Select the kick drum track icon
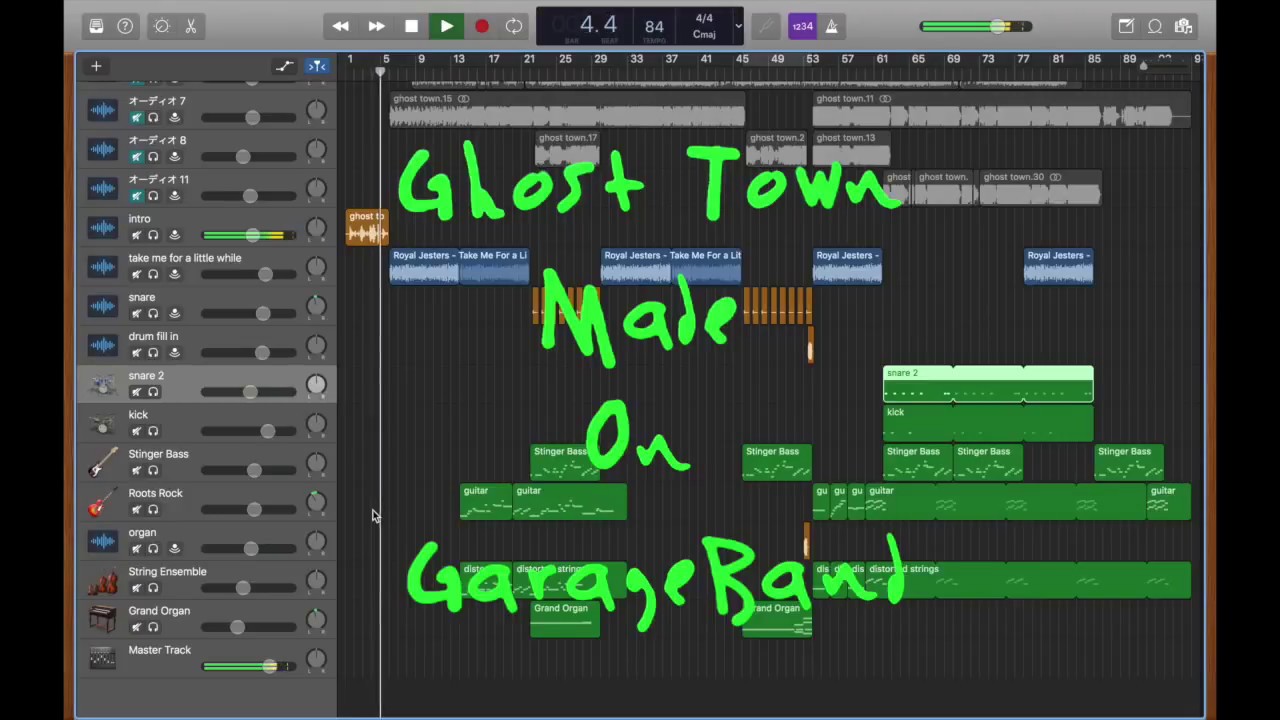The width and height of the screenshot is (1280, 720). click(102, 423)
